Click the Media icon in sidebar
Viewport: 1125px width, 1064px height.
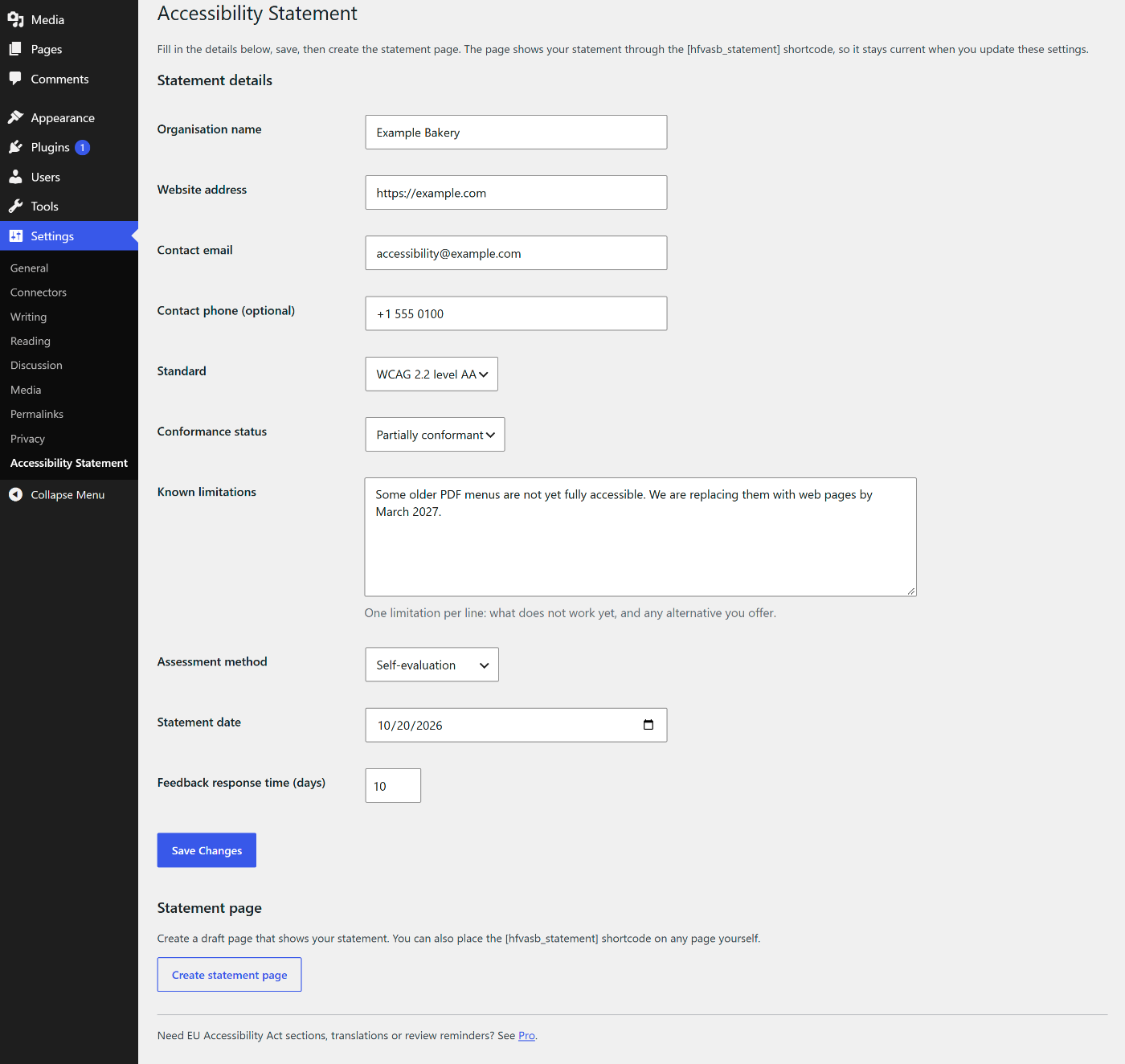(15, 19)
